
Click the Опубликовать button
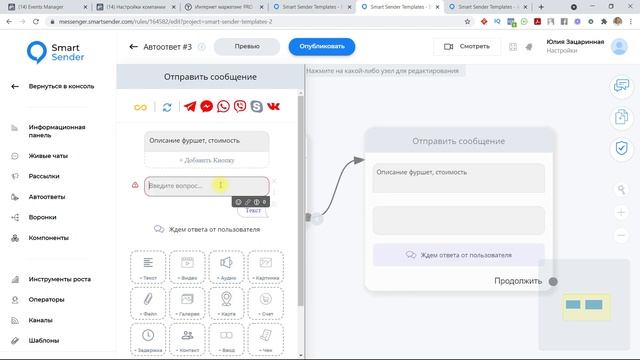pyautogui.click(x=322, y=47)
